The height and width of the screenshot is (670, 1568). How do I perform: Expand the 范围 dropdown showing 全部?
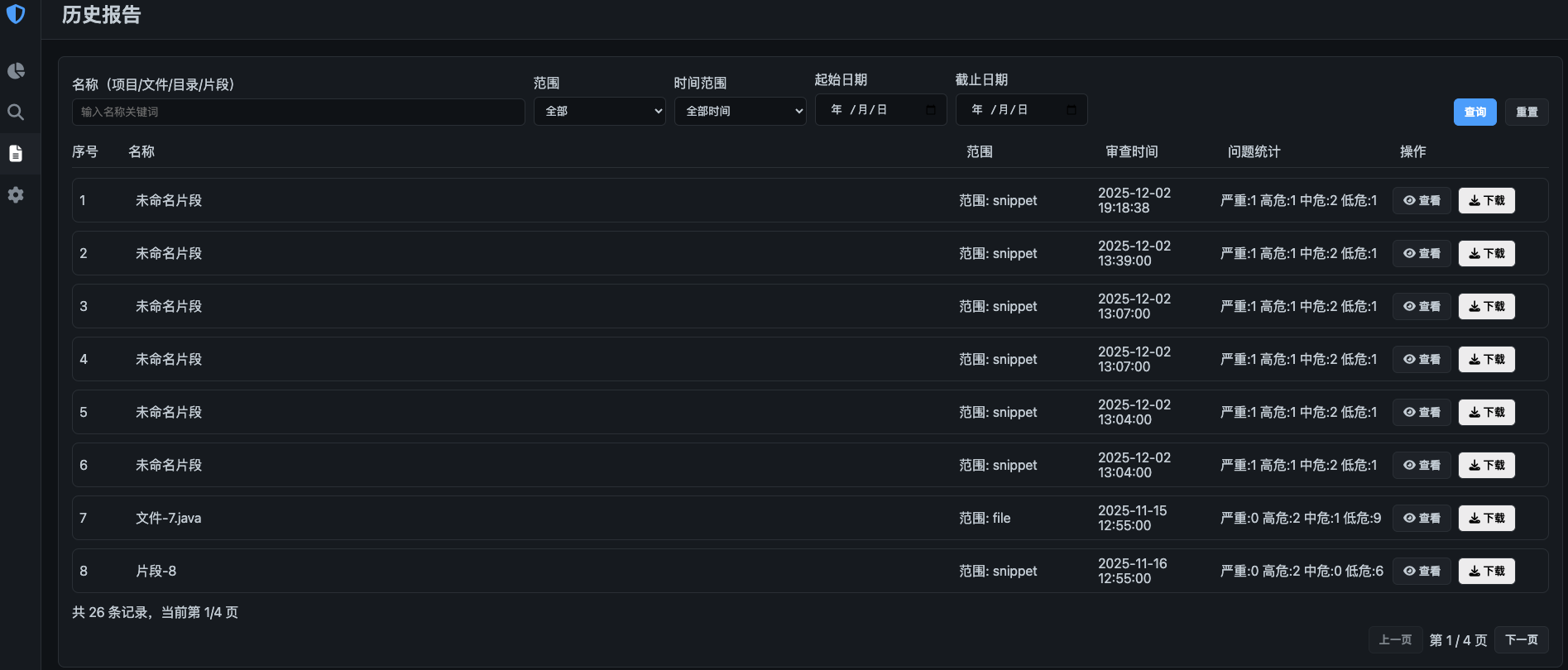(x=600, y=112)
